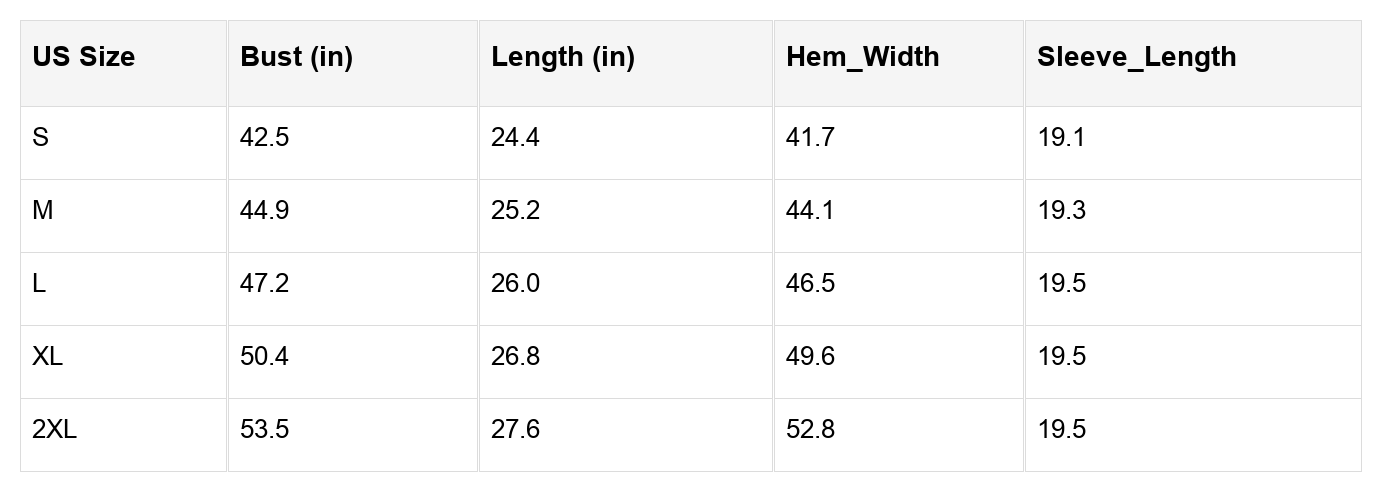The height and width of the screenshot is (491, 1381).
Task: Click the S size row label
Action: pyautogui.click(x=40, y=138)
